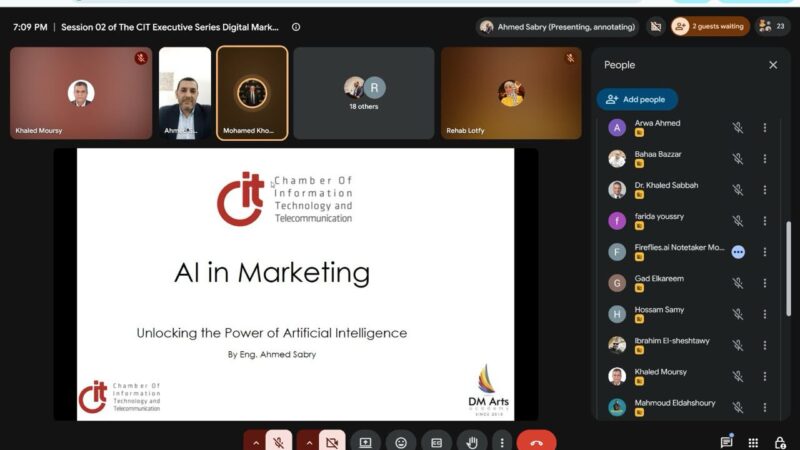Mute Gad Elkareem's microphone
The width and height of the screenshot is (800, 450).
tap(738, 283)
